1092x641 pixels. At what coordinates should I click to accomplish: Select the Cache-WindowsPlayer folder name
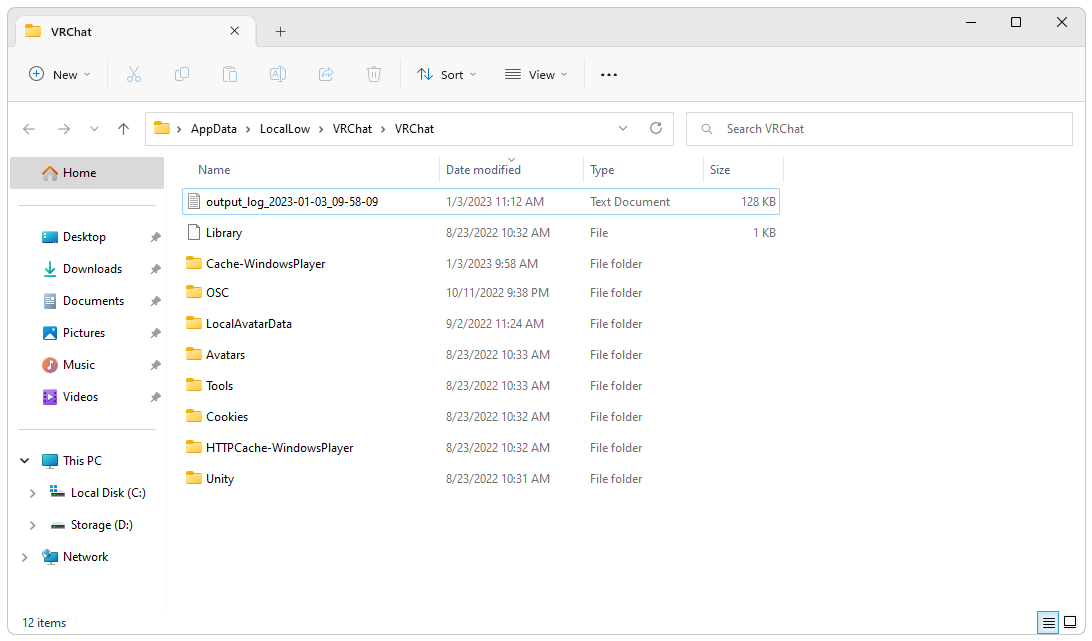[265, 264]
